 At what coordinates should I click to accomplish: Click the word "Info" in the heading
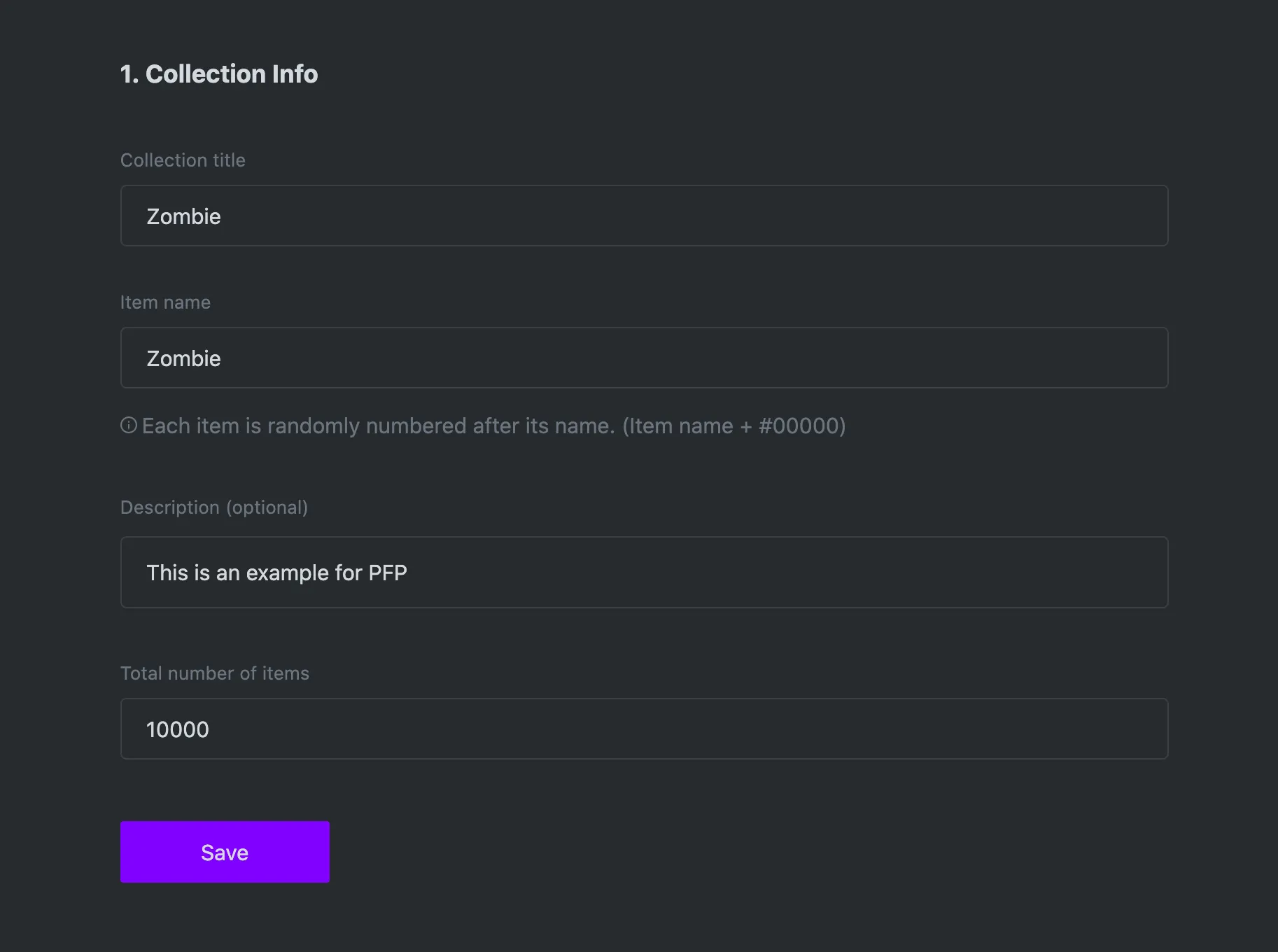point(295,74)
